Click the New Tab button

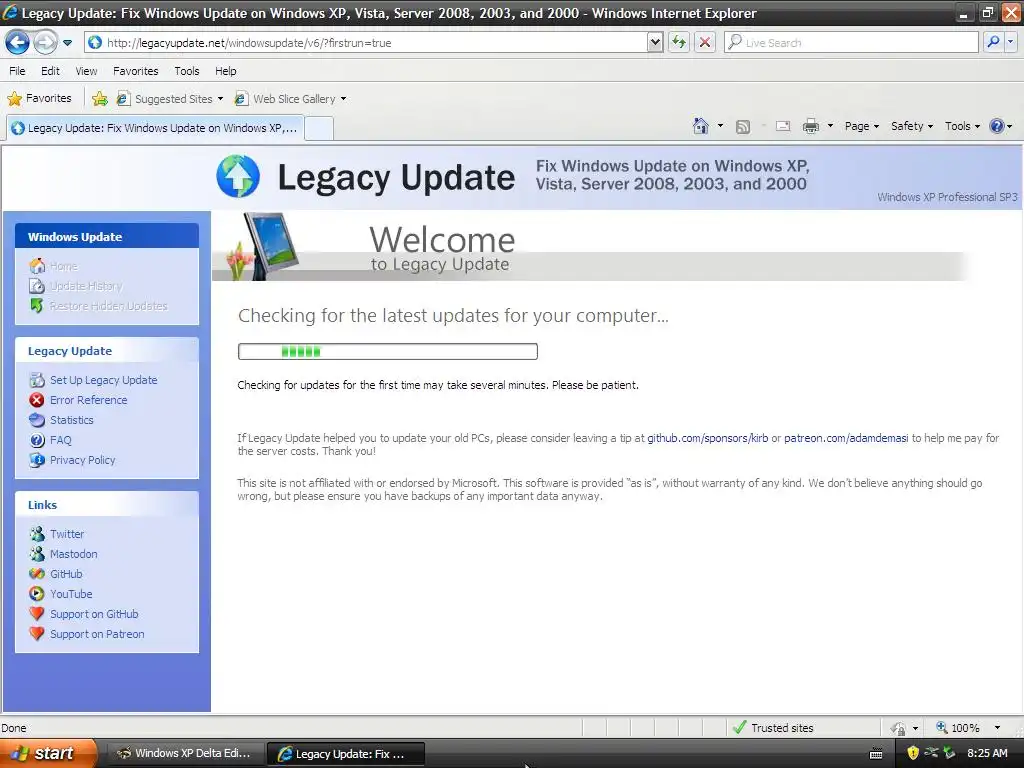(x=319, y=128)
